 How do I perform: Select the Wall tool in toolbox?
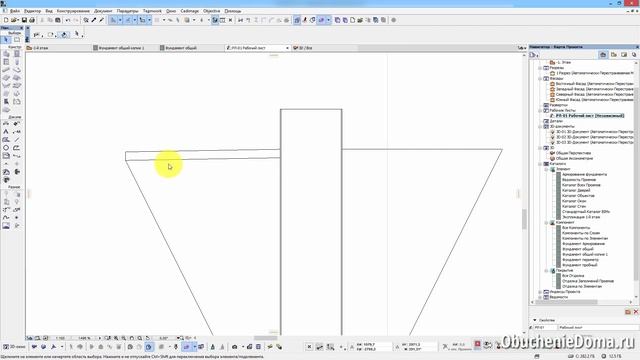pos(6,53)
